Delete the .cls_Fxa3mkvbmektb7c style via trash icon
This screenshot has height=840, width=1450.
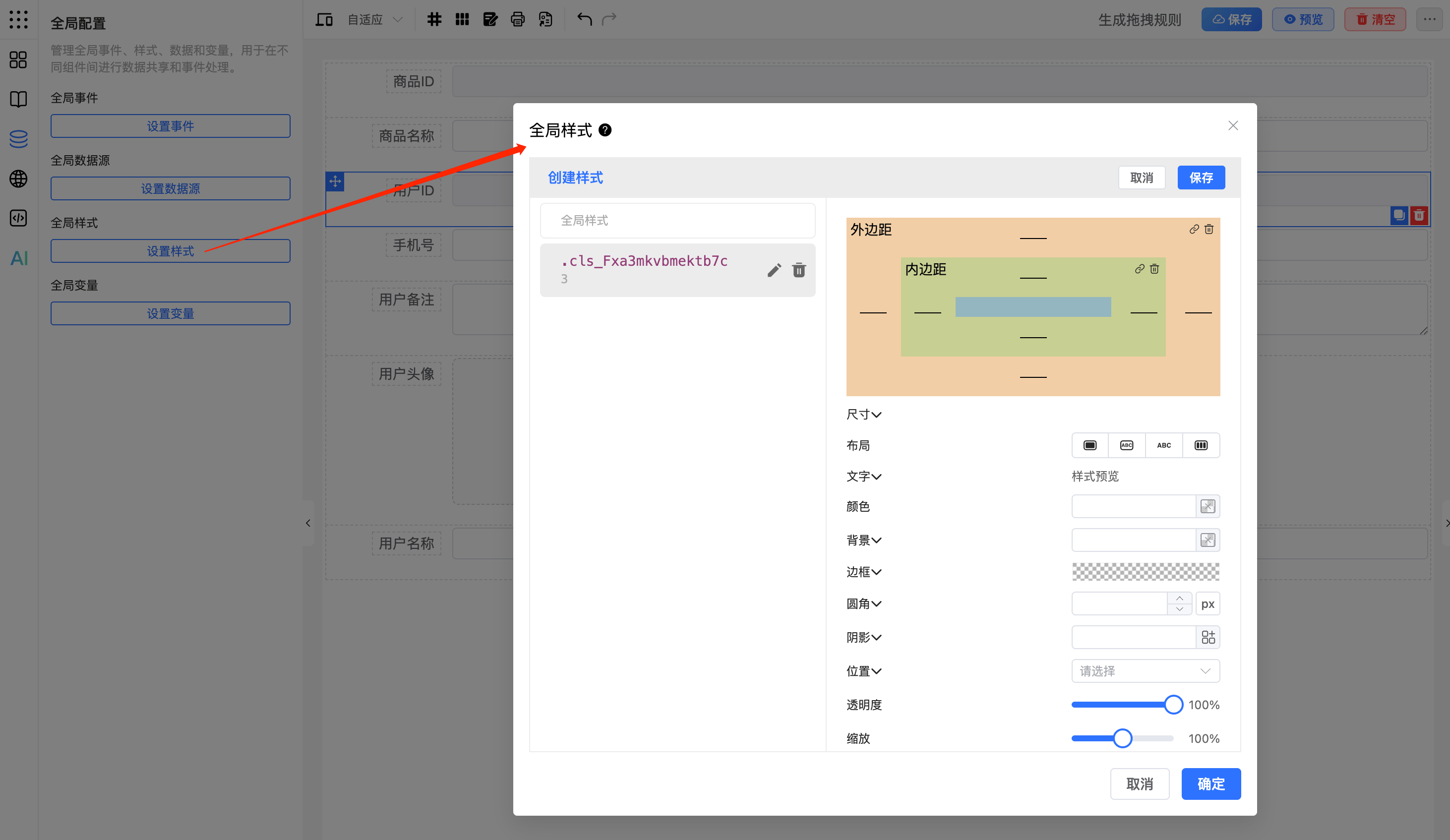click(799, 270)
